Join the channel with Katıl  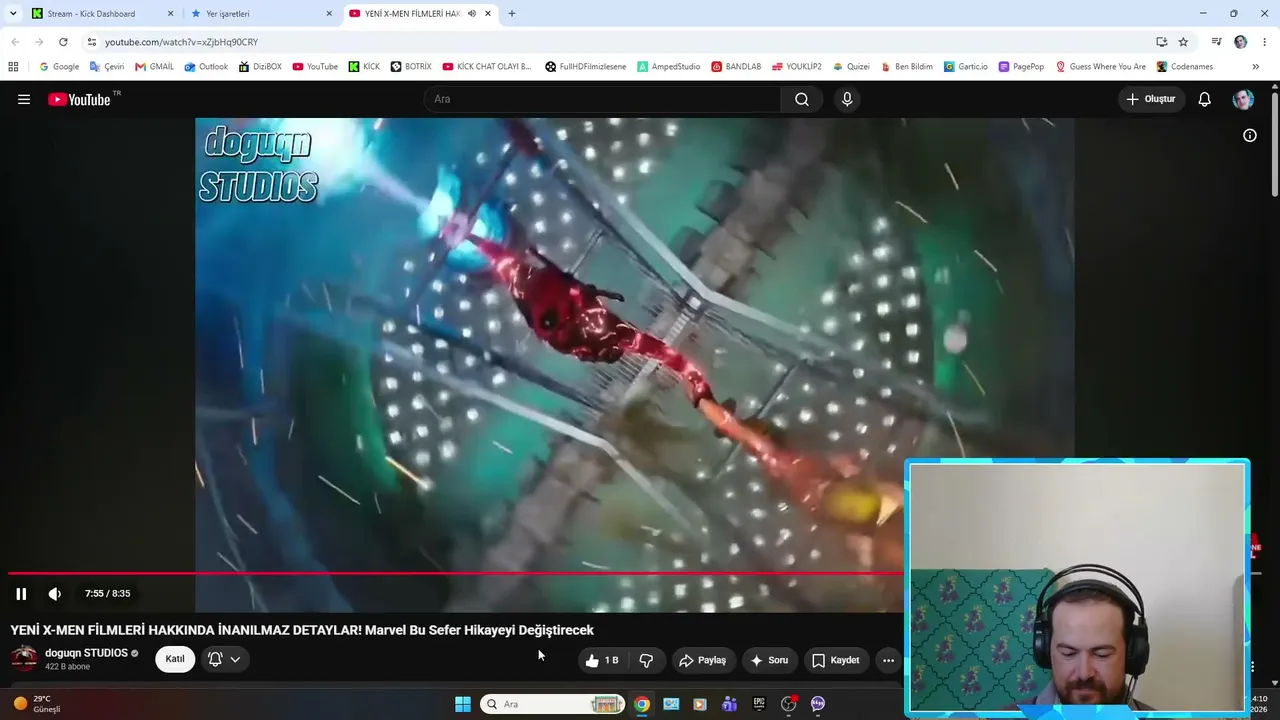click(175, 659)
